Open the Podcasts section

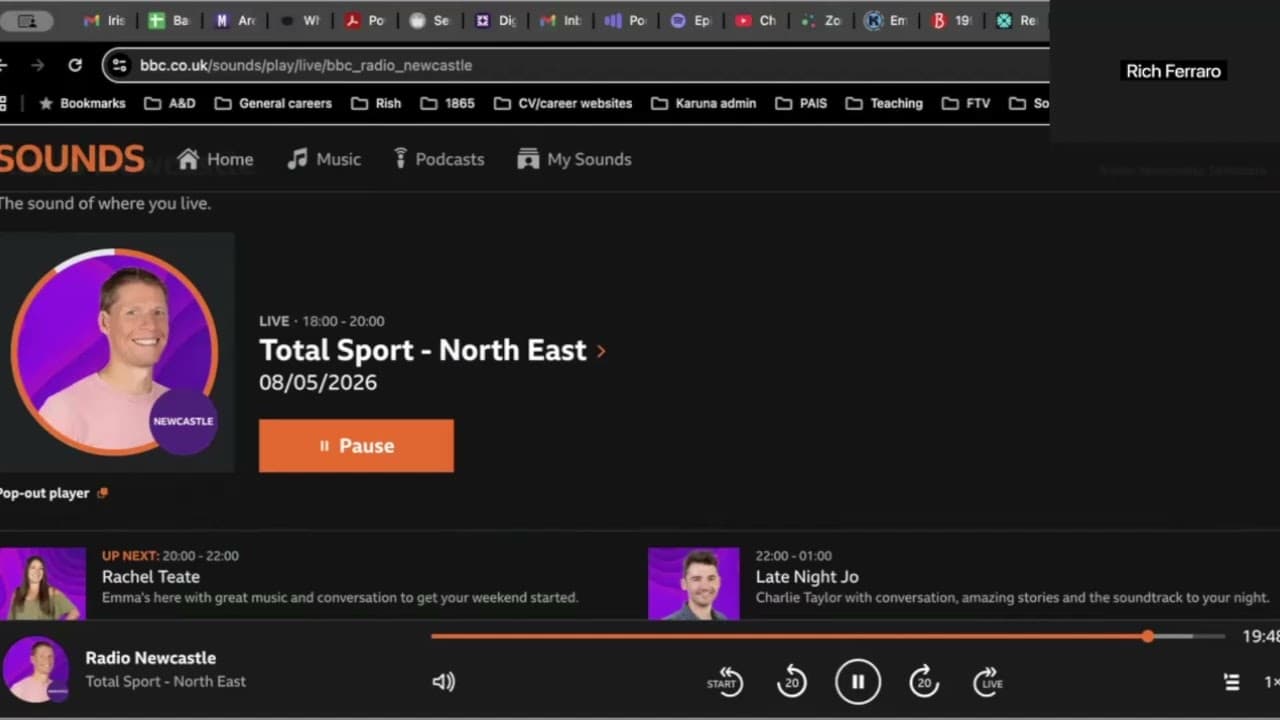coord(438,159)
